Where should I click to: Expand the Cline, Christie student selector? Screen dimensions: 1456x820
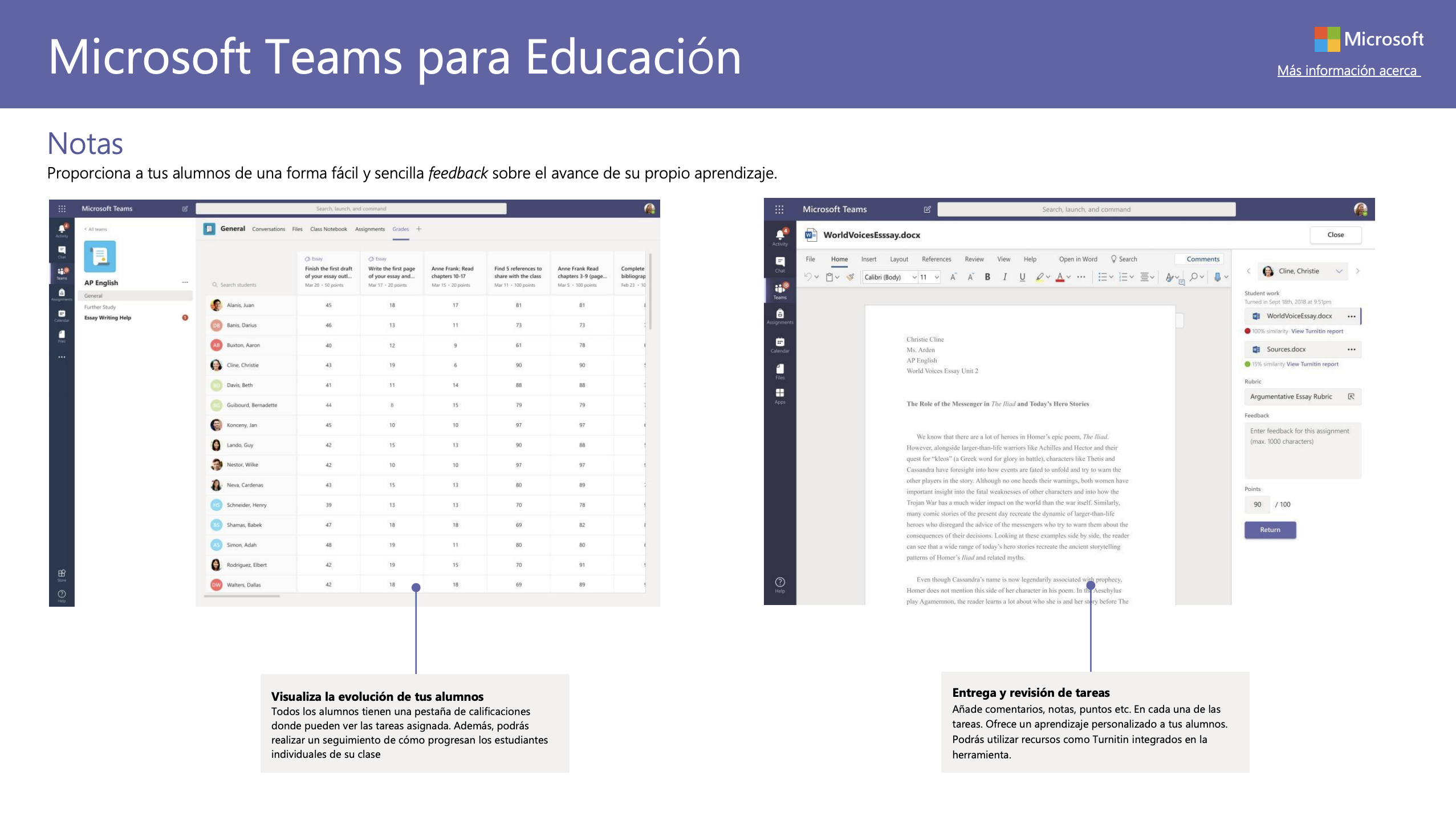[x=1339, y=271]
